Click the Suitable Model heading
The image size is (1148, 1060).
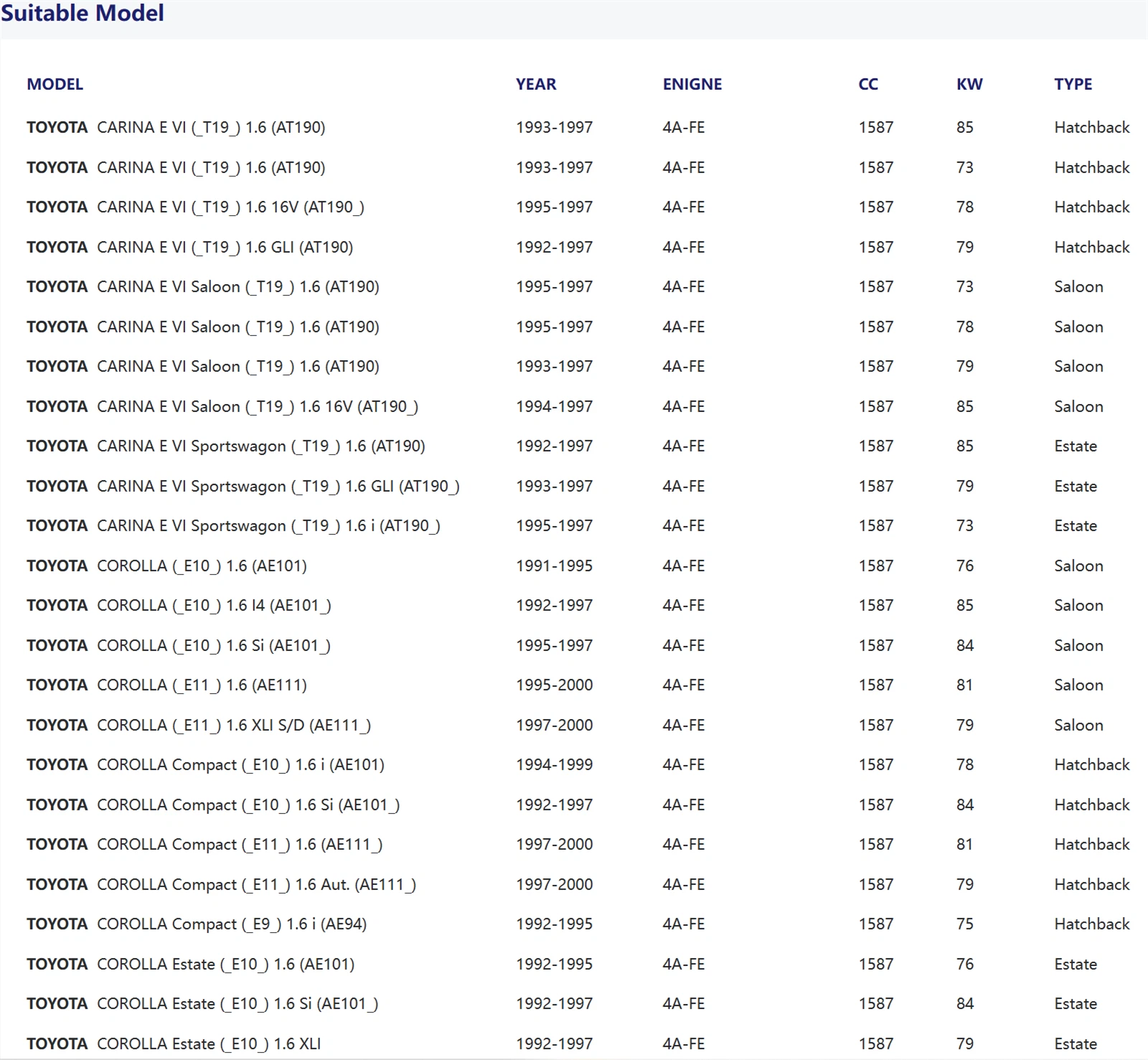click(83, 13)
